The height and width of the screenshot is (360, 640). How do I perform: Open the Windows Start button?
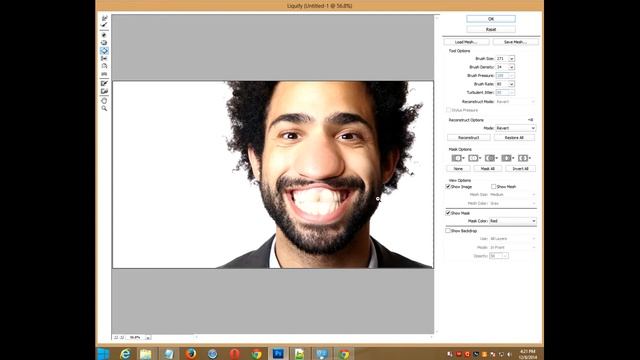click(103, 353)
